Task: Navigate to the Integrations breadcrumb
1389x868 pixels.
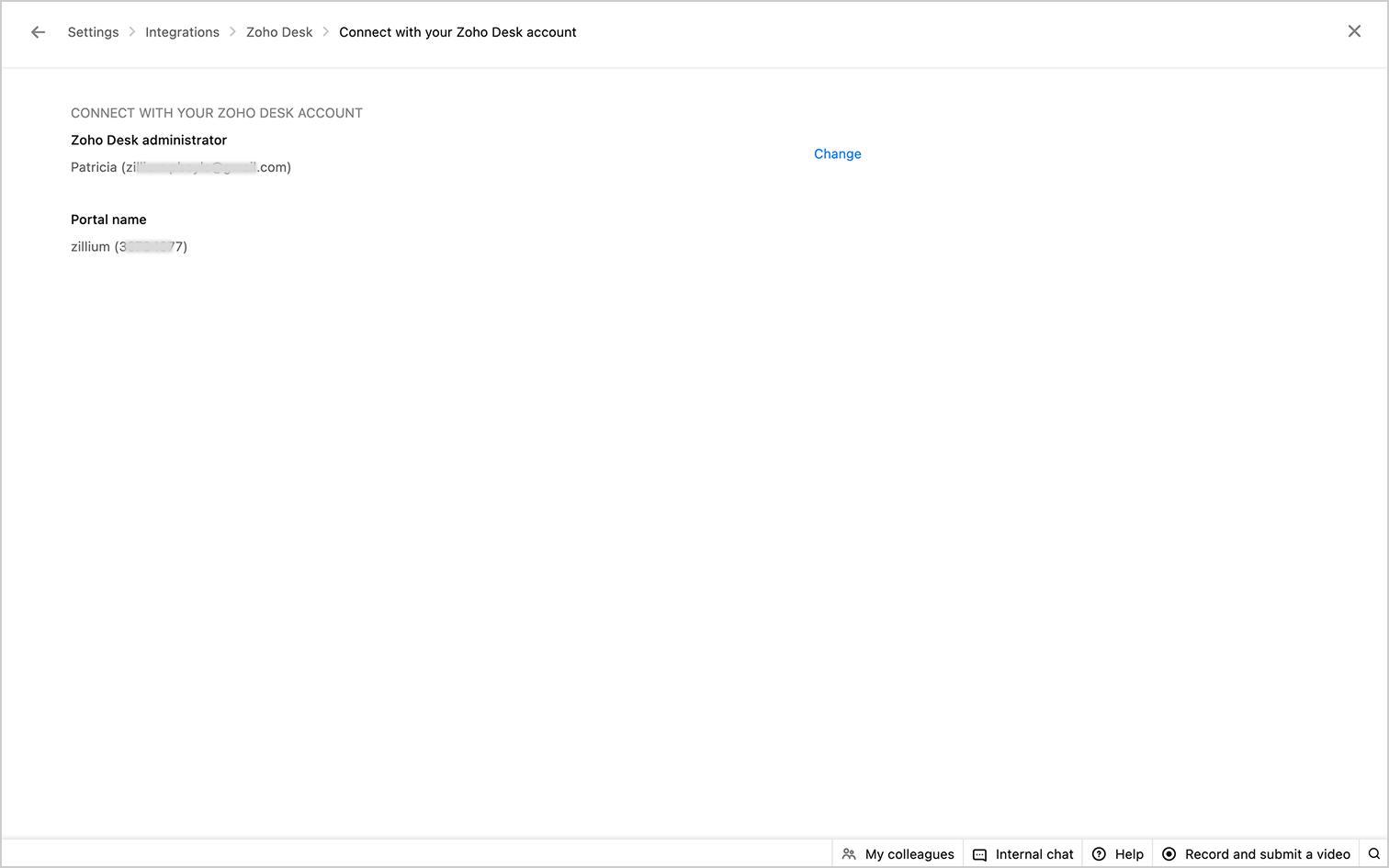Action: tap(182, 32)
